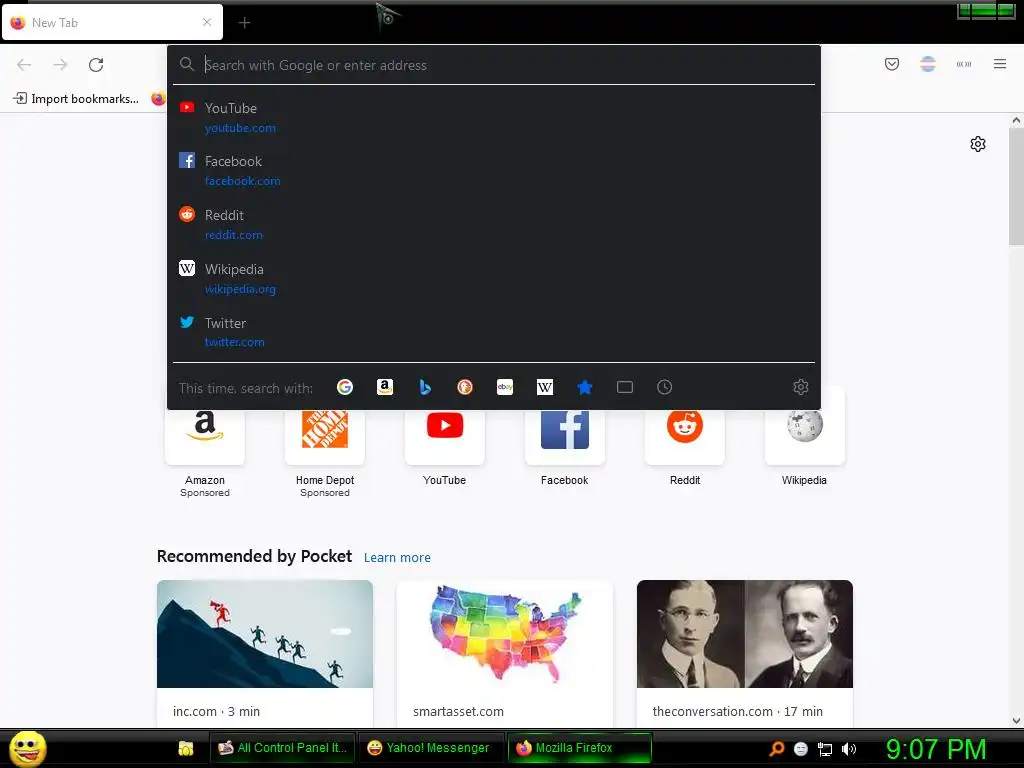Click the volume speaker tray icon
1024x768 pixels.
(848, 749)
